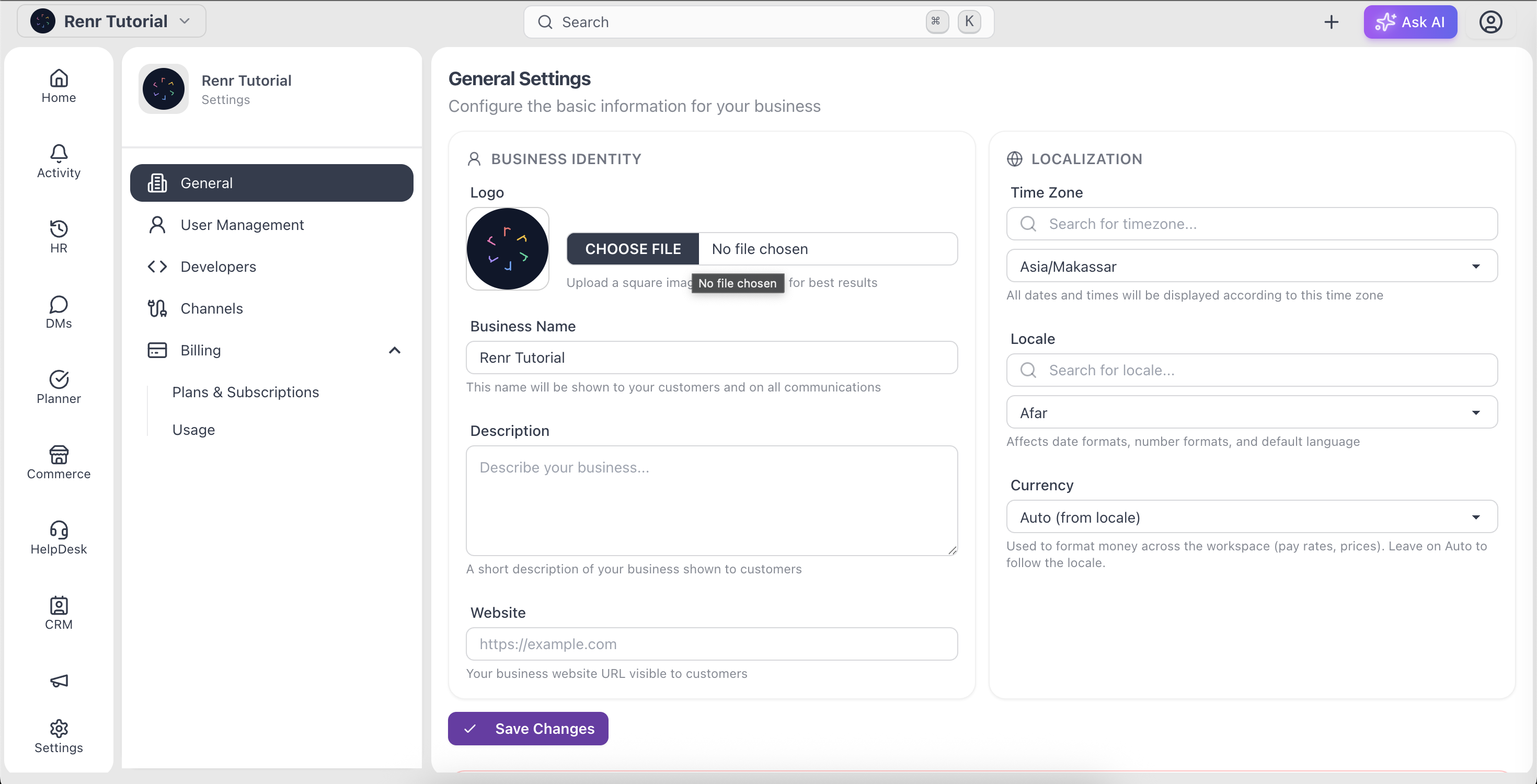Open the Afar locale dropdown
The width and height of the screenshot is (1537, 784).
1252,412
